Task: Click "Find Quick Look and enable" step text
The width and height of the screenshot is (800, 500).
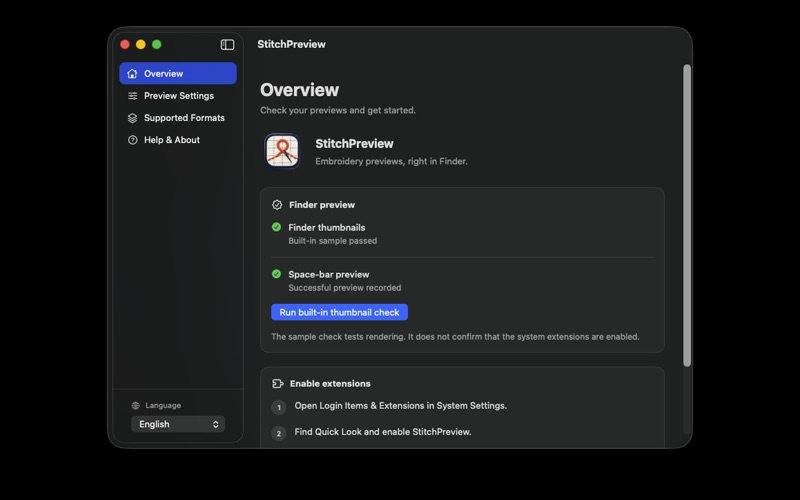Action: click(x=383, y=432)
